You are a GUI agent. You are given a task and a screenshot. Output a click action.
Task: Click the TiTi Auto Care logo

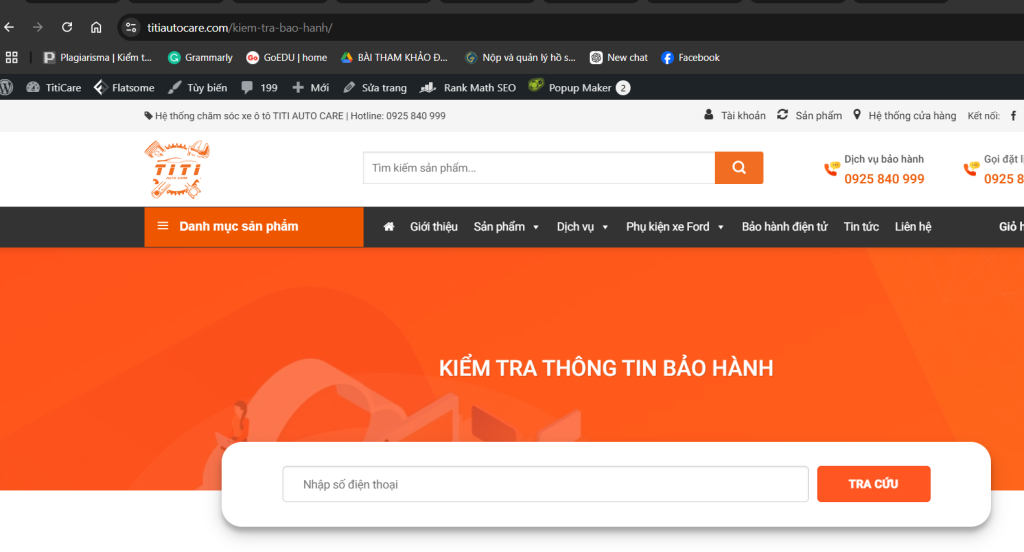[x=177, y=169]
